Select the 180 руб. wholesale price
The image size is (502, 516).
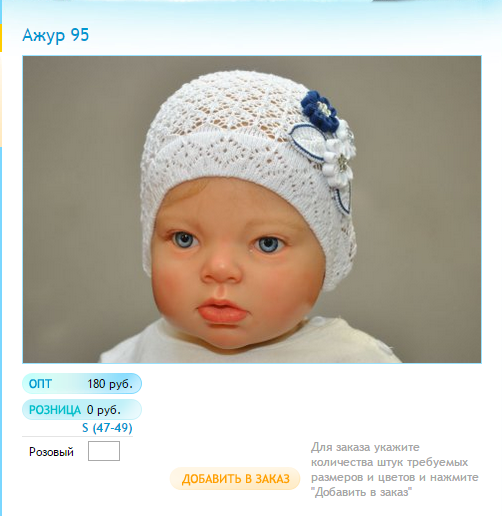(x=110, y=384)
